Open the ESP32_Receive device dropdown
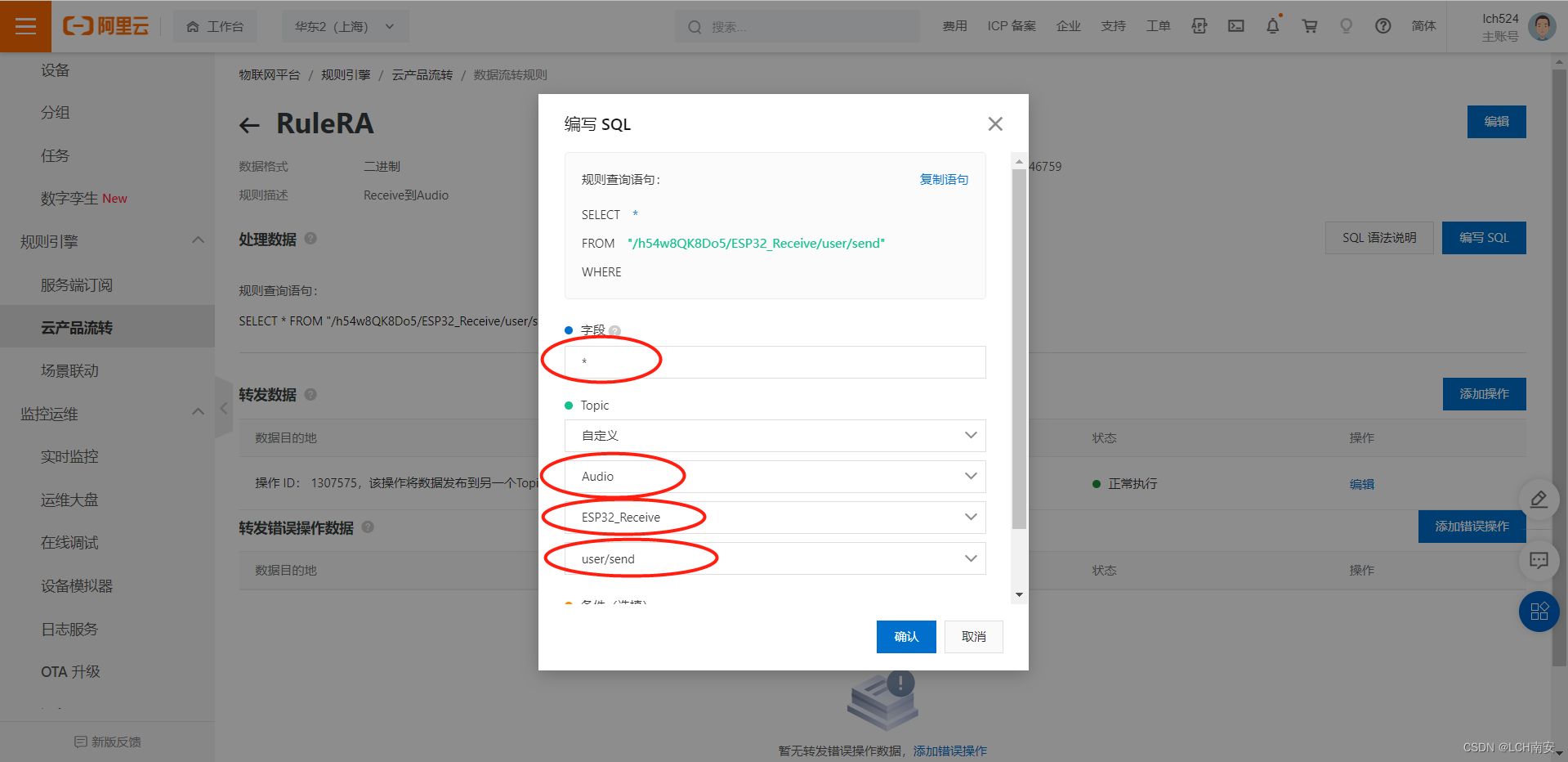 (775, 518)
